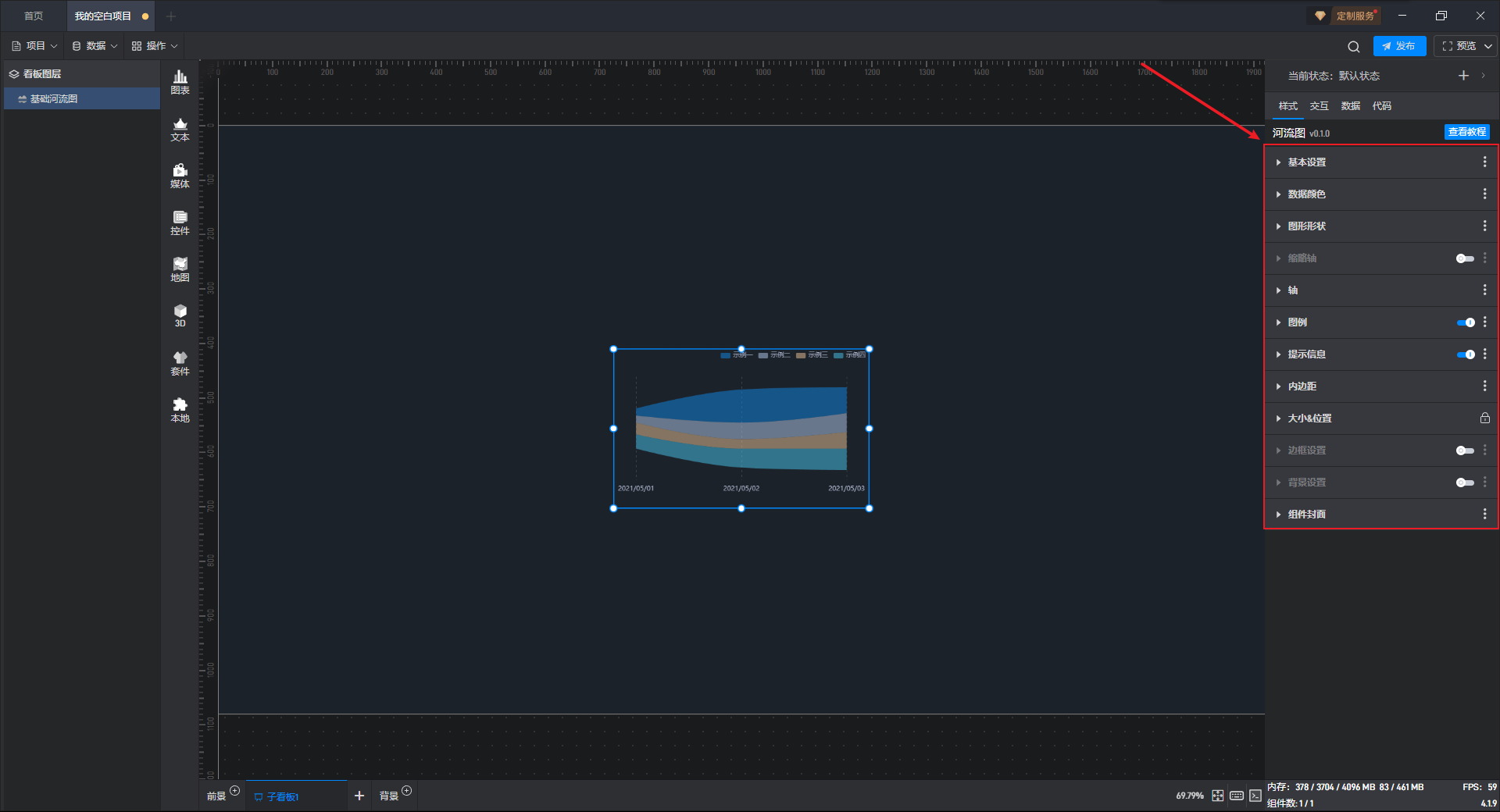The width and height of the screenshot is (1500, 812).
Task: Open the 3D components panel
Action: 180,315
